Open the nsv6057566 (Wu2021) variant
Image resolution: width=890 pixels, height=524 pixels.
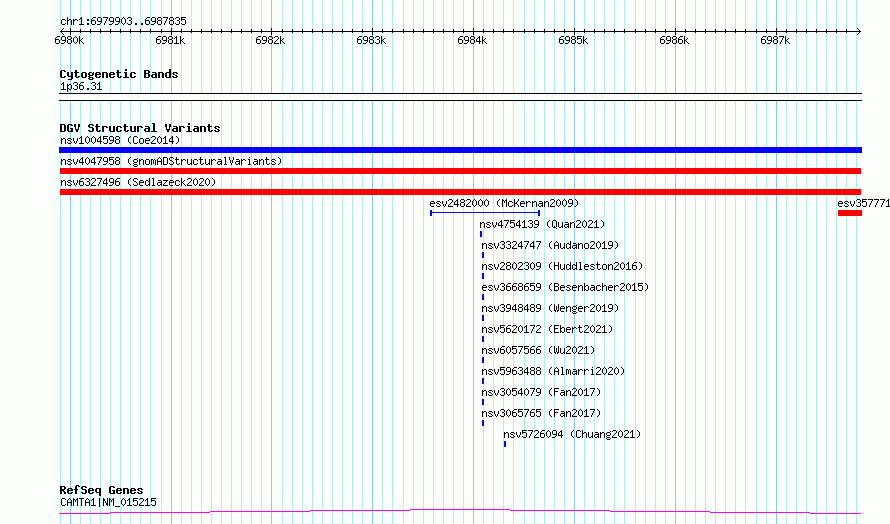pyautogui.click(x=538, y=350)
